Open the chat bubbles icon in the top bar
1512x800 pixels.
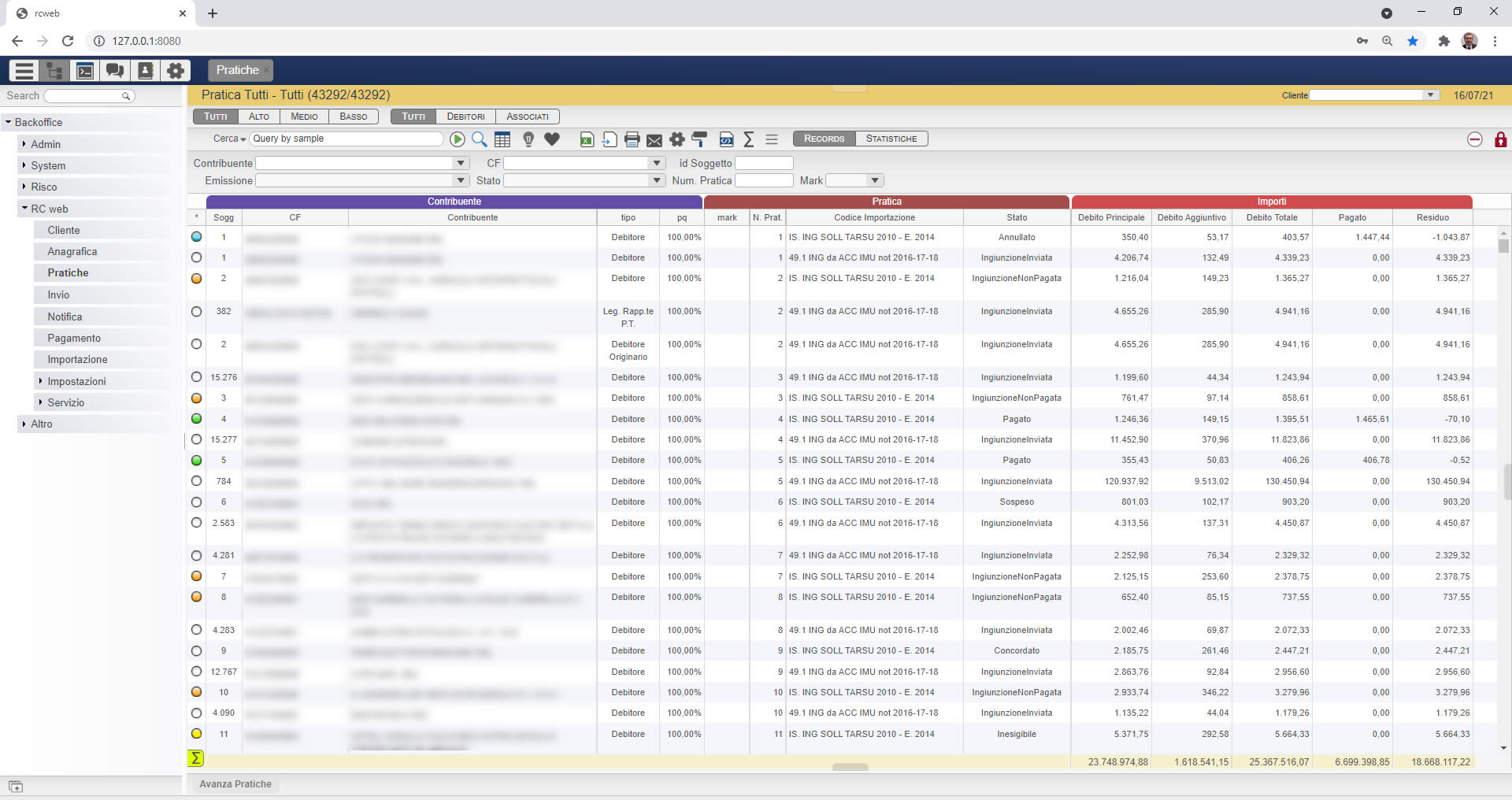click(115, 71)
